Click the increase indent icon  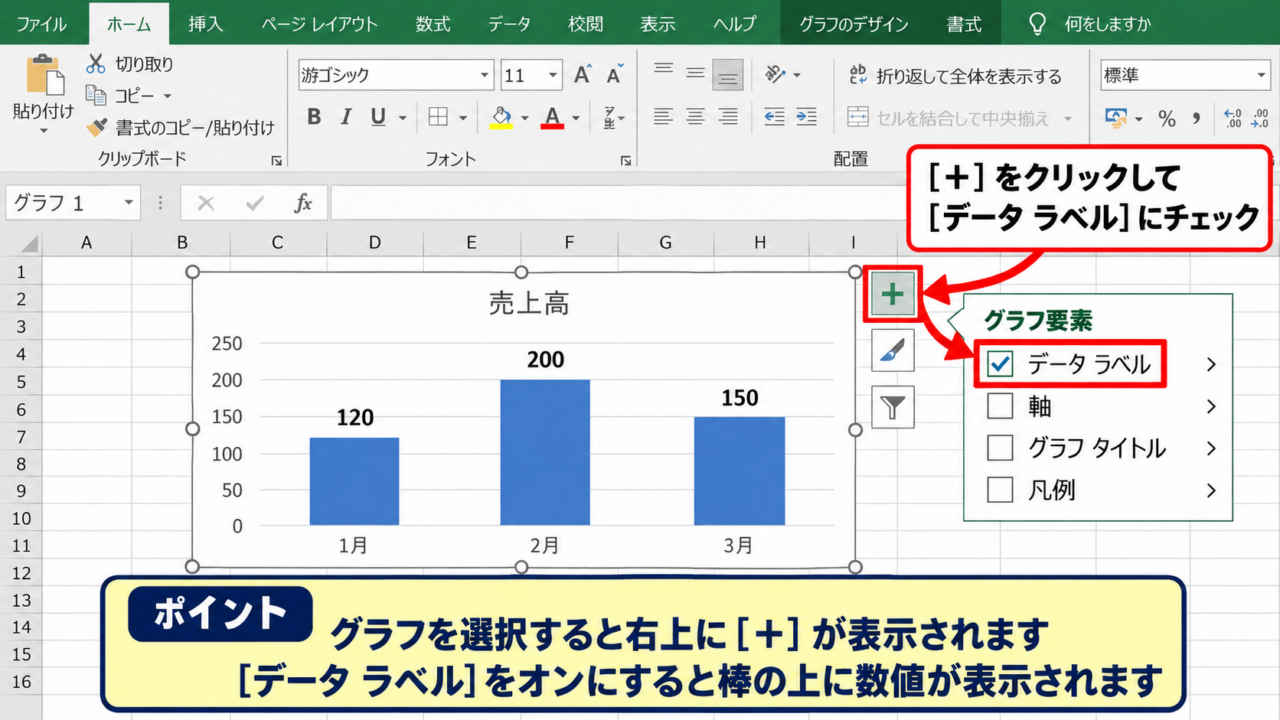[806, 117]
